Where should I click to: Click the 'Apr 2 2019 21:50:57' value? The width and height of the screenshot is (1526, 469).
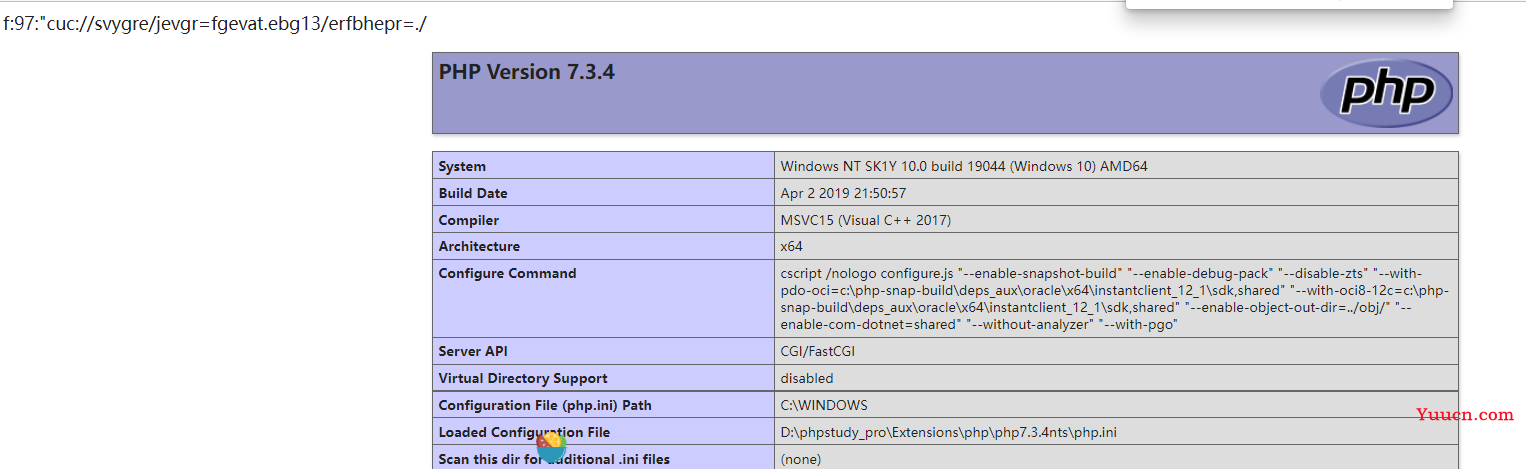click(x=843, y=193)
